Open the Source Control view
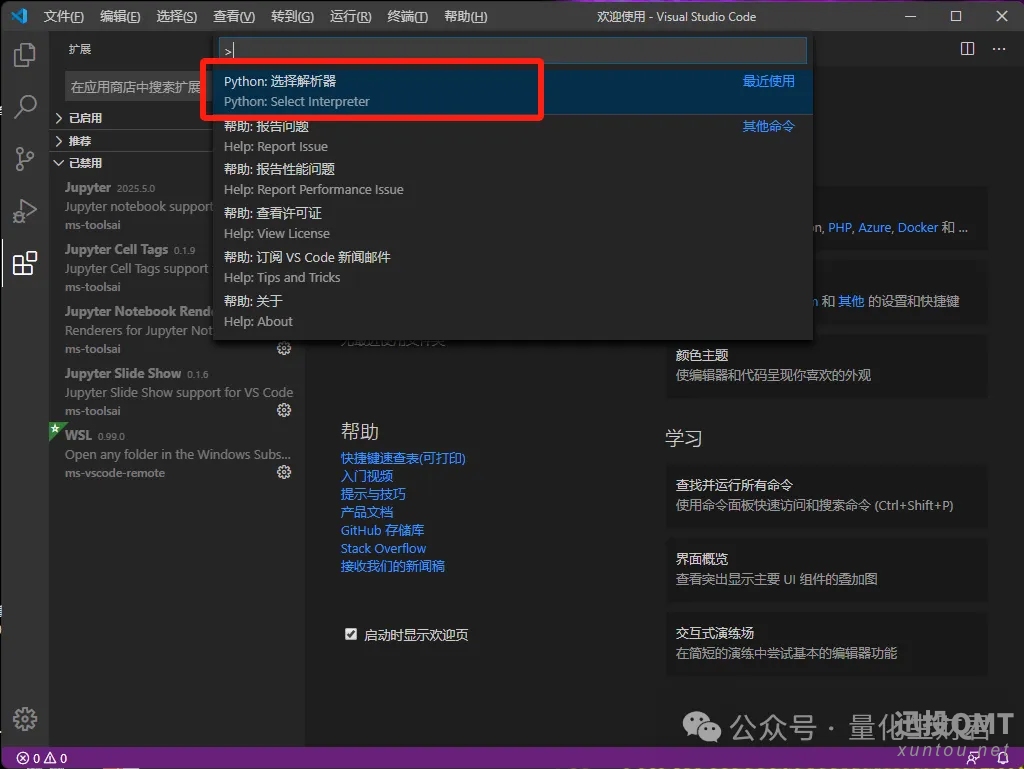 coord(25,159)
